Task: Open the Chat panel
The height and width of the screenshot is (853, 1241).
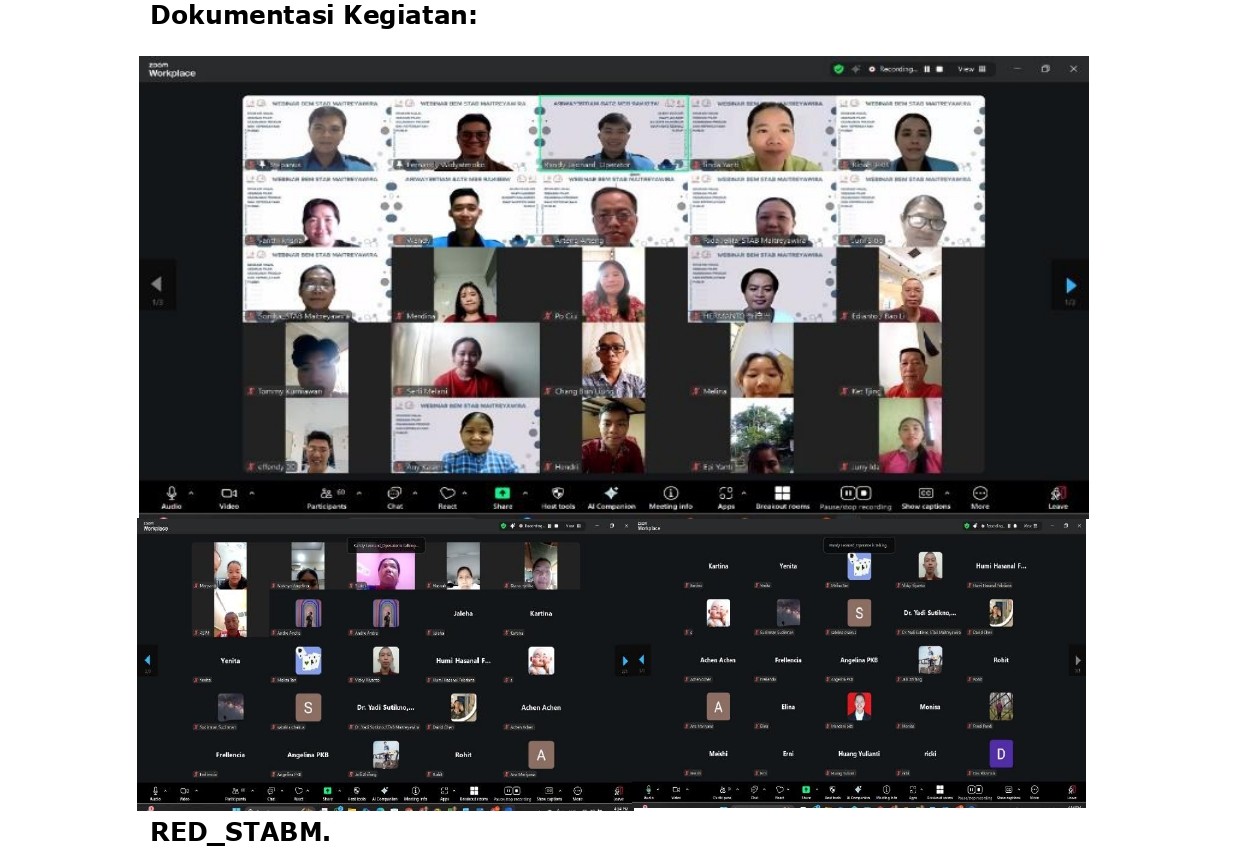Action: (394, 494)
